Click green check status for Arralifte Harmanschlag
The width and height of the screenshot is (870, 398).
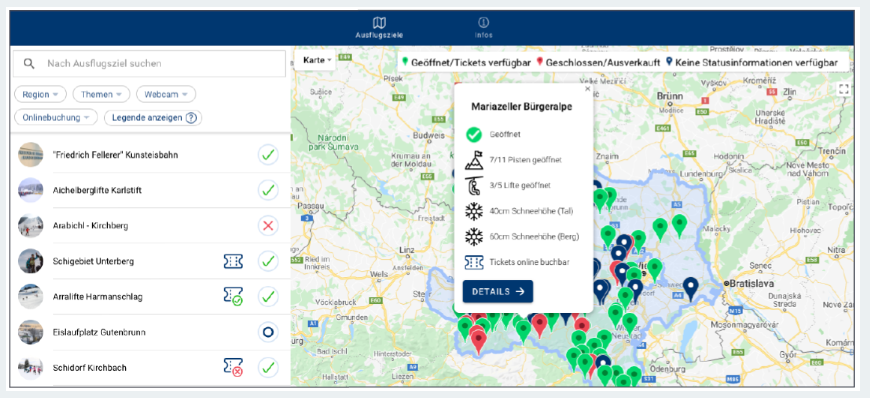[x=269, y=296]
